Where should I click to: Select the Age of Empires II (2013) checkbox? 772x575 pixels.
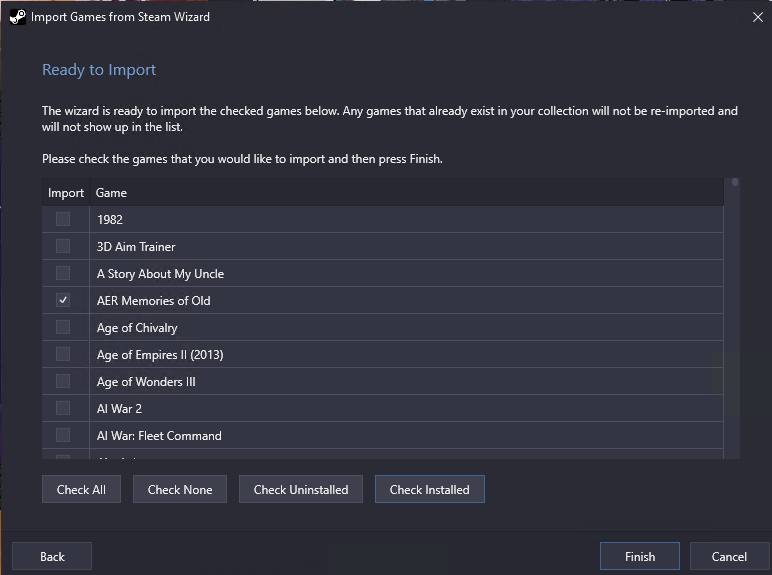tap(63, 354)
